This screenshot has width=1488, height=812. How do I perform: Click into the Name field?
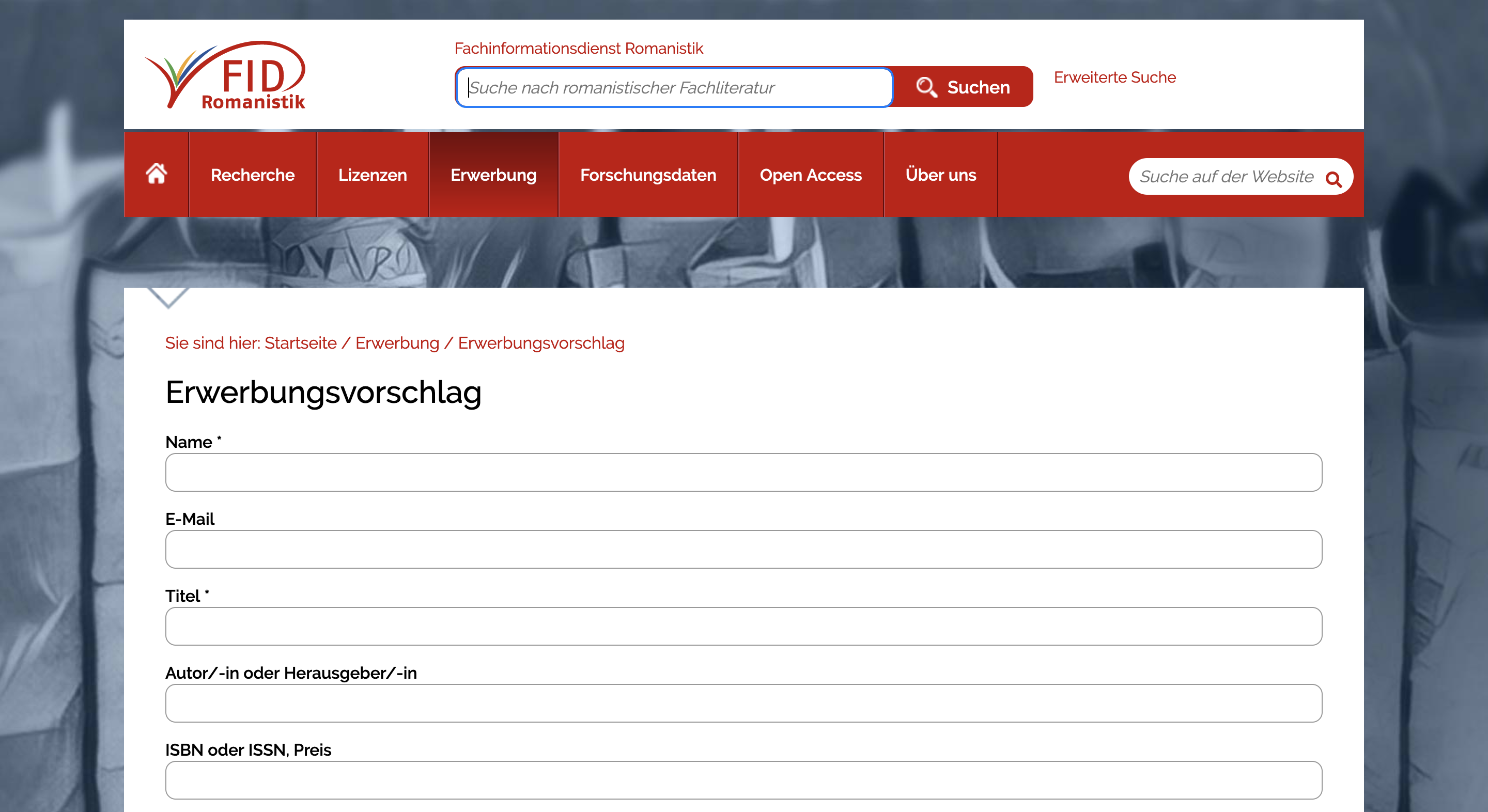point(743,473)
